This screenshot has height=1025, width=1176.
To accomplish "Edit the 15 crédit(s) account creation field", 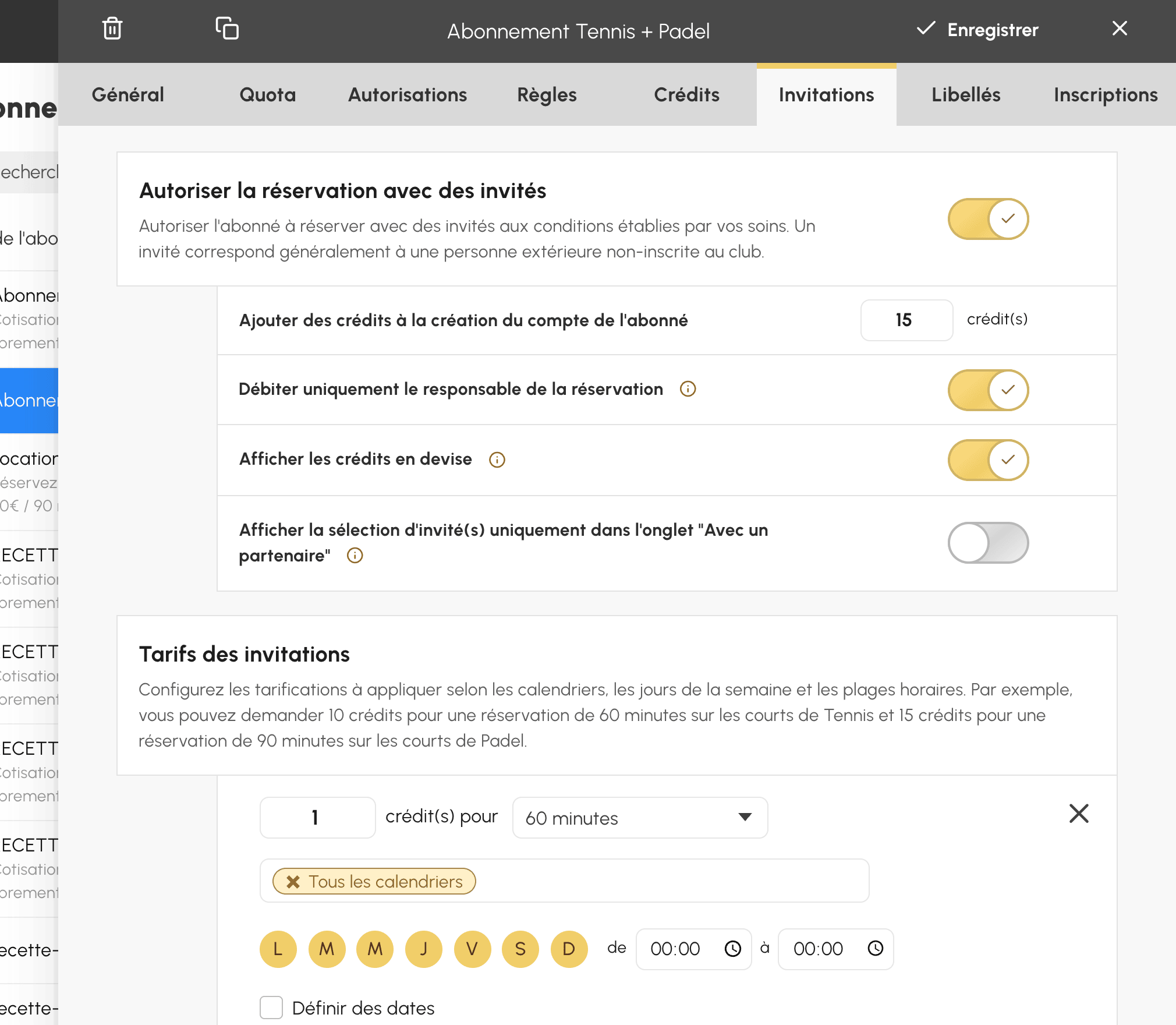I will 906,320.
